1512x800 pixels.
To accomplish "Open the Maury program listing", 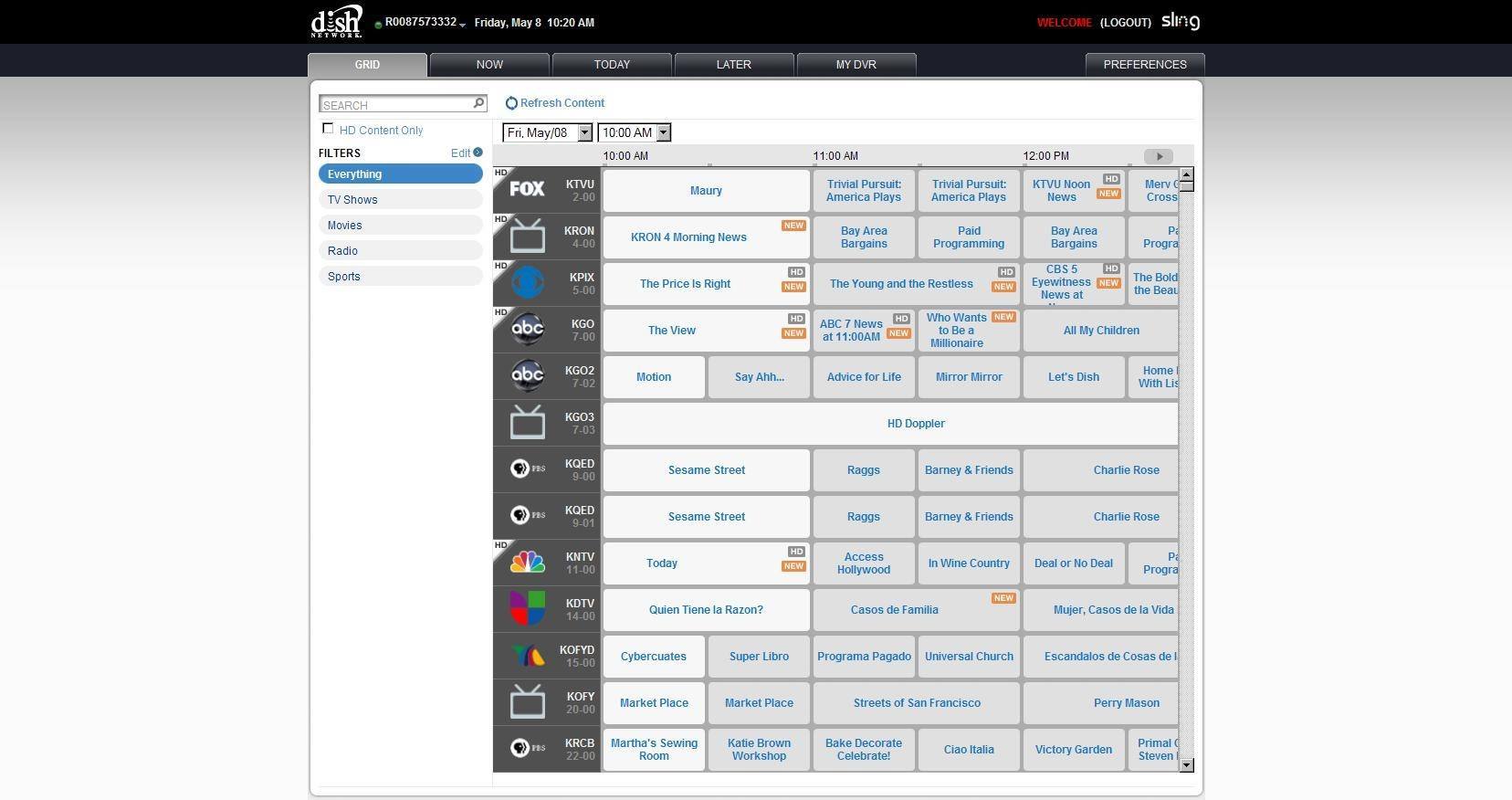I will [x=706, y=191].
